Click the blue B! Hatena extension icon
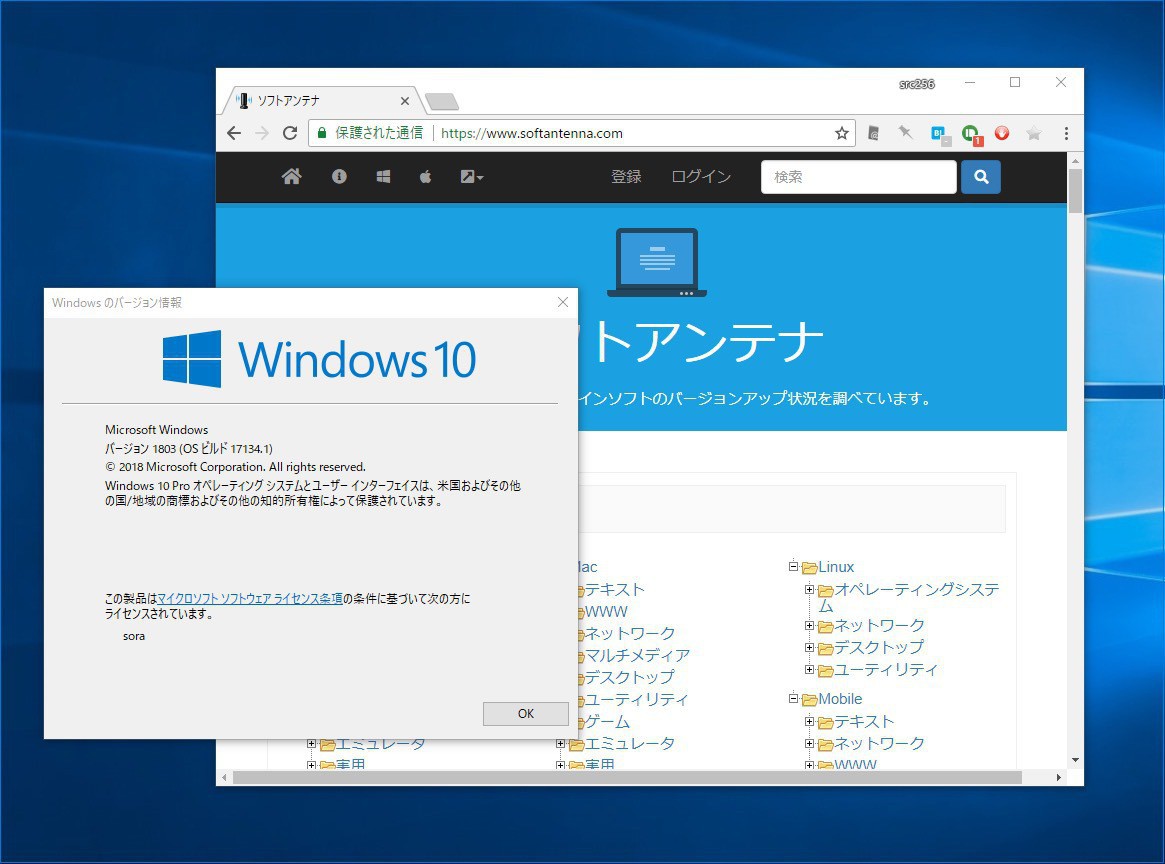The width and height of the screenshot is (1165, 864). point(940,134)
